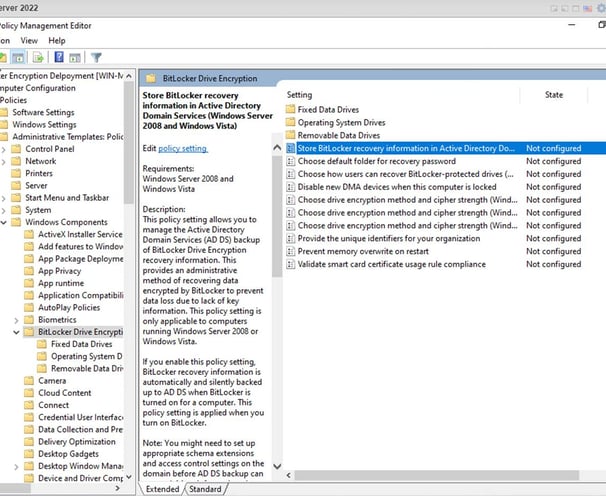Collapse the BitLocker Drive Encryption tree node
Viewport: 606px width, 496px height.
point(16,332)
